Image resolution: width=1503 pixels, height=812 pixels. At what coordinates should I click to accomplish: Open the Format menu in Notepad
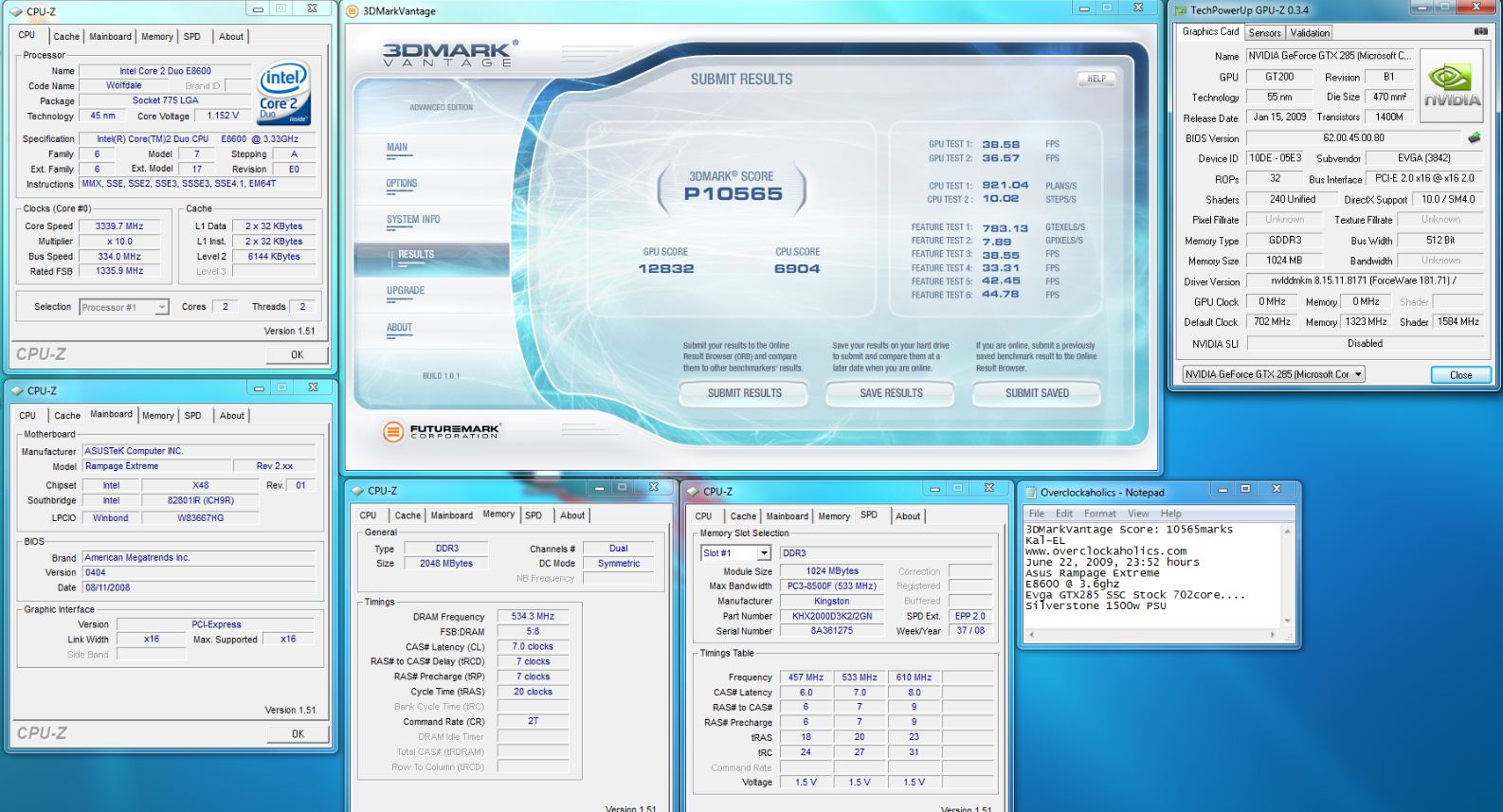pyautogui.click(x=1100, y=514)
